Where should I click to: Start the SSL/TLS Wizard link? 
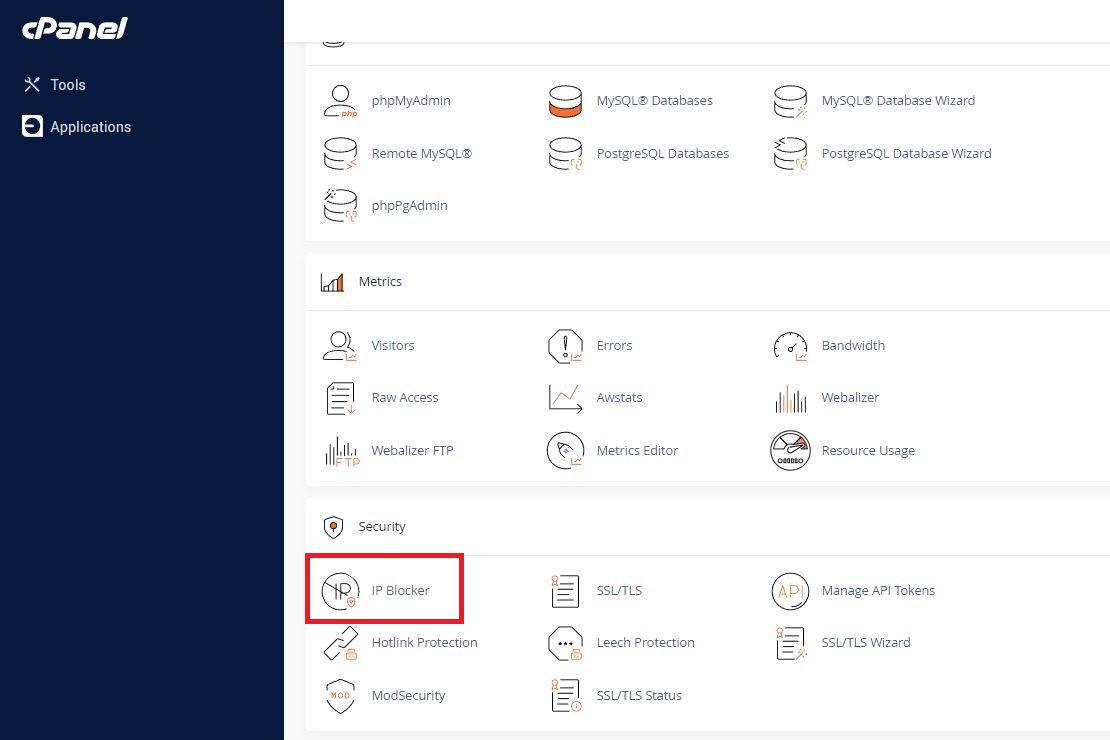(866, 642)
